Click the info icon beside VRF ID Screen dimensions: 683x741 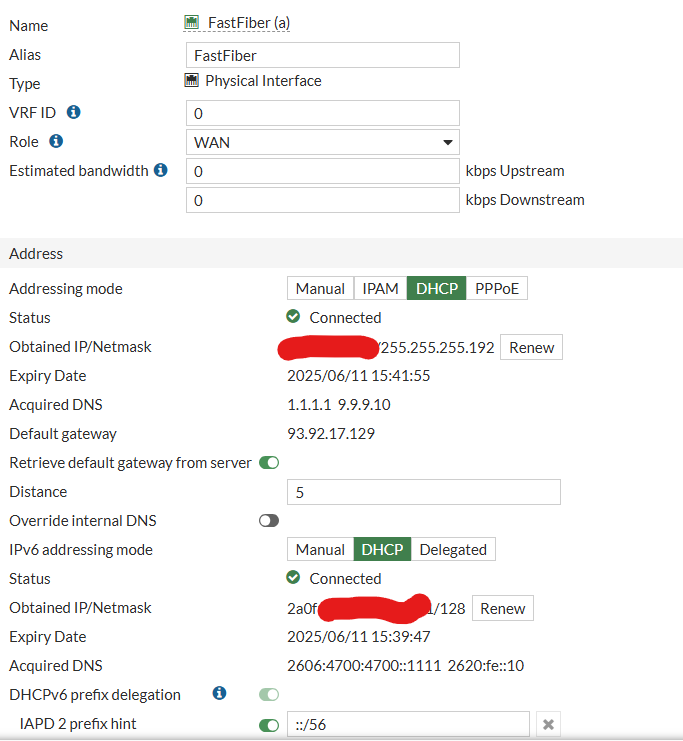73,113
